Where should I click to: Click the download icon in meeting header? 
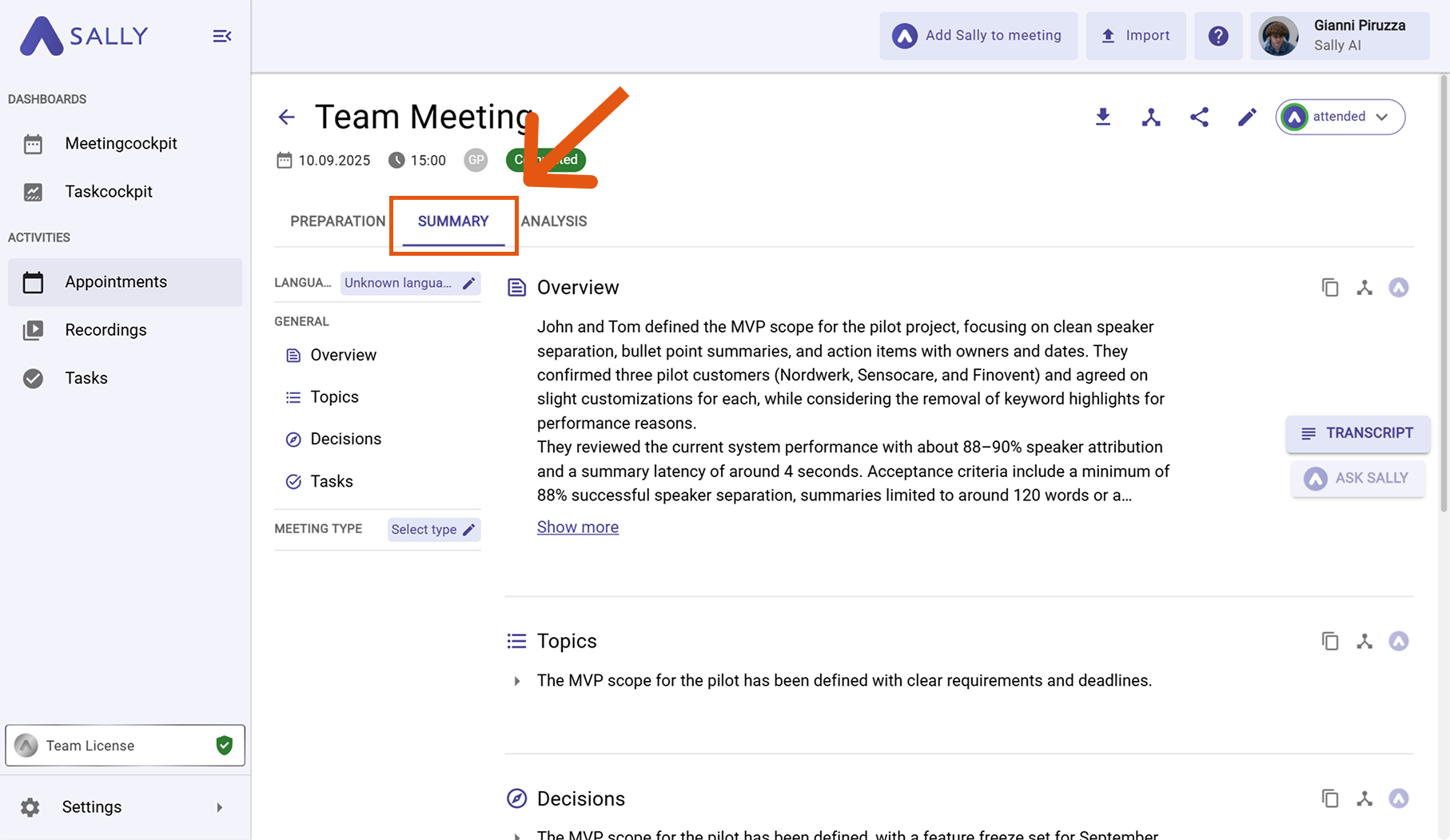pyautogui.click(x=1103, y=117)
